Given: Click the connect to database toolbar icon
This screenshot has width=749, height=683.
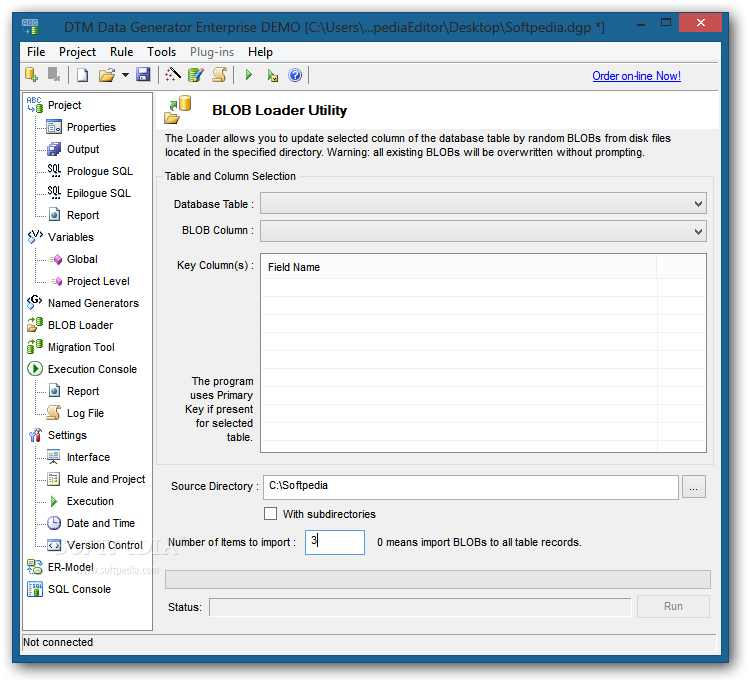Looking at the screenshot, I should pyautogui.click(x=32, y=75).
